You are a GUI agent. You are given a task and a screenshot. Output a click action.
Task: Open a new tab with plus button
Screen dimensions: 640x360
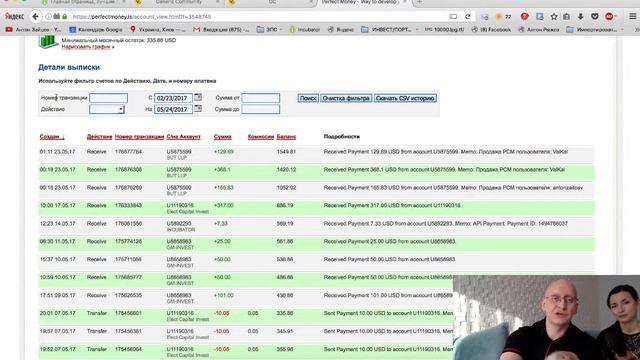(x=419, y=2)
